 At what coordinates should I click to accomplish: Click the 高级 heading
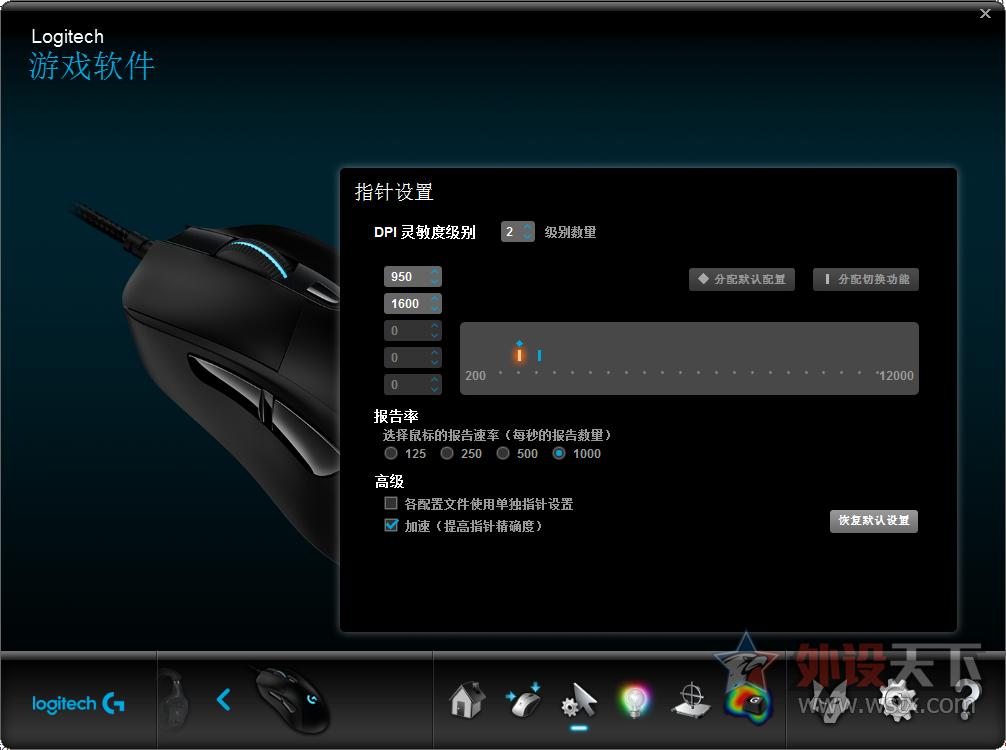click(389, 481)
